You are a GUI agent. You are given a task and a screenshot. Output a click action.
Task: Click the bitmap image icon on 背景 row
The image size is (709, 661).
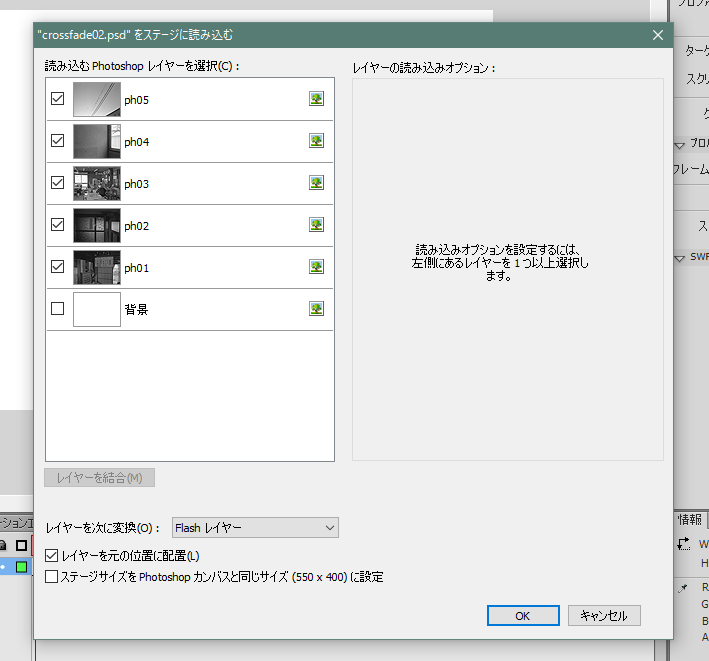pyautogui.click(x=317, y=309)
